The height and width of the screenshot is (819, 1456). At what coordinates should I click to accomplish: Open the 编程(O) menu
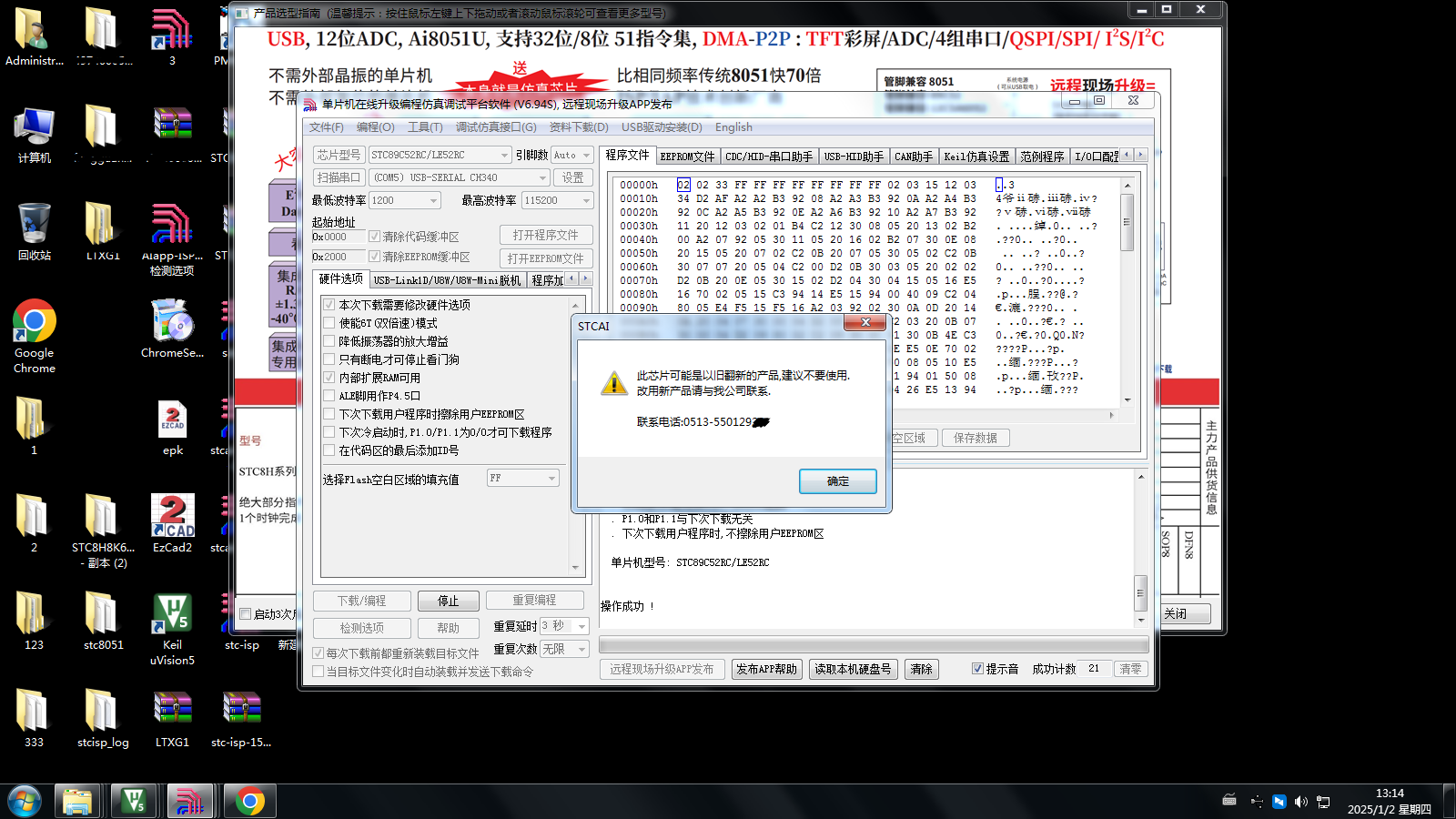(376, 127)
